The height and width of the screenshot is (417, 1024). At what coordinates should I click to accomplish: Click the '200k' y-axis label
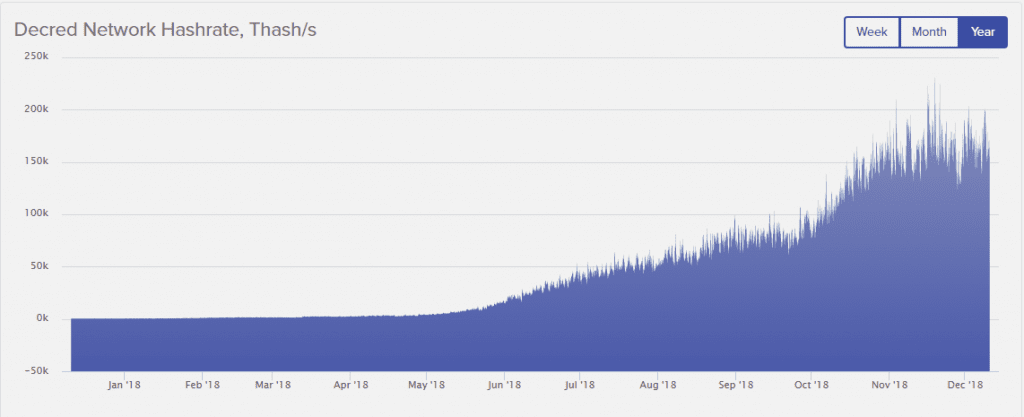point(38,110)
